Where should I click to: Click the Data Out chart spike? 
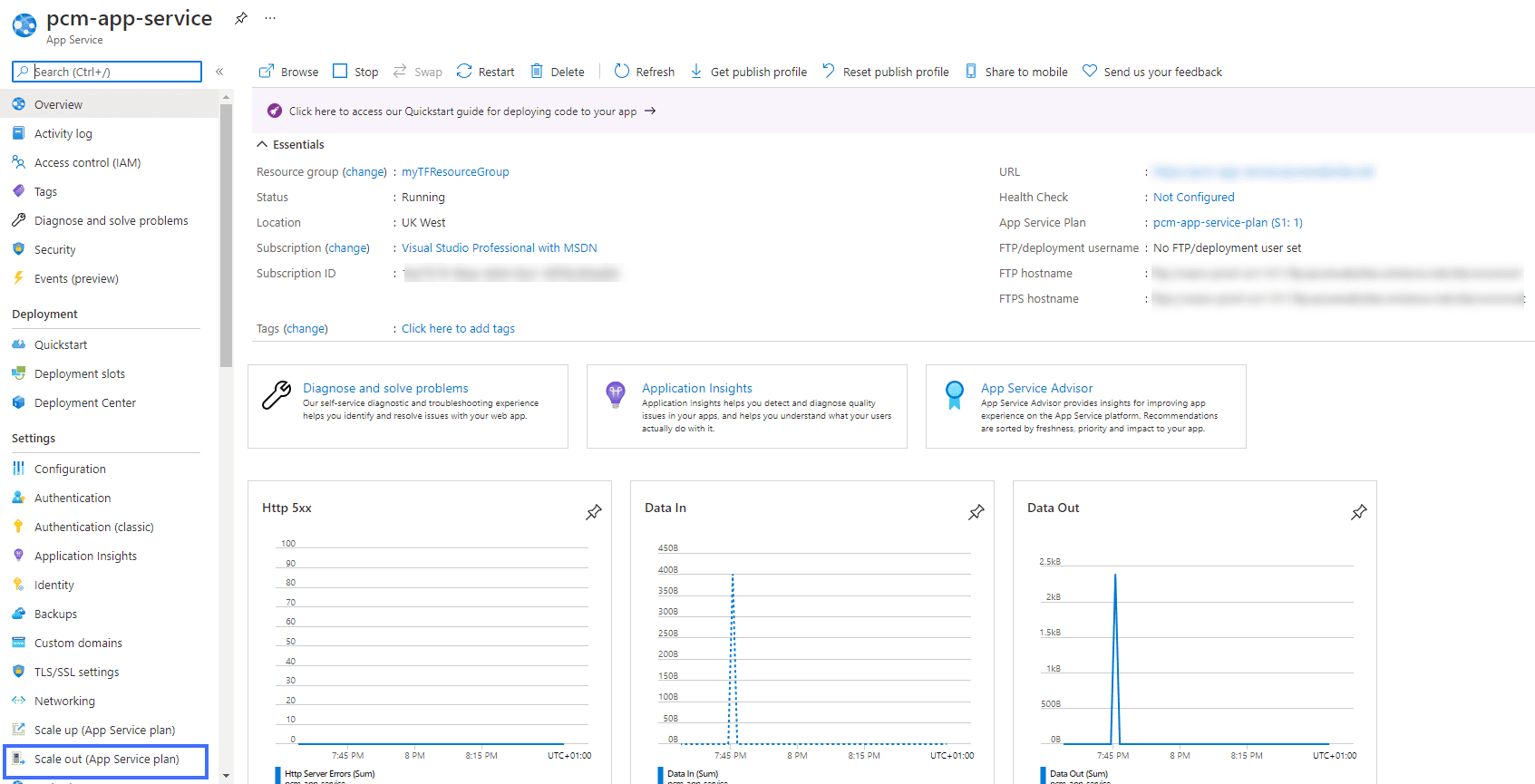coord(1115,658)
